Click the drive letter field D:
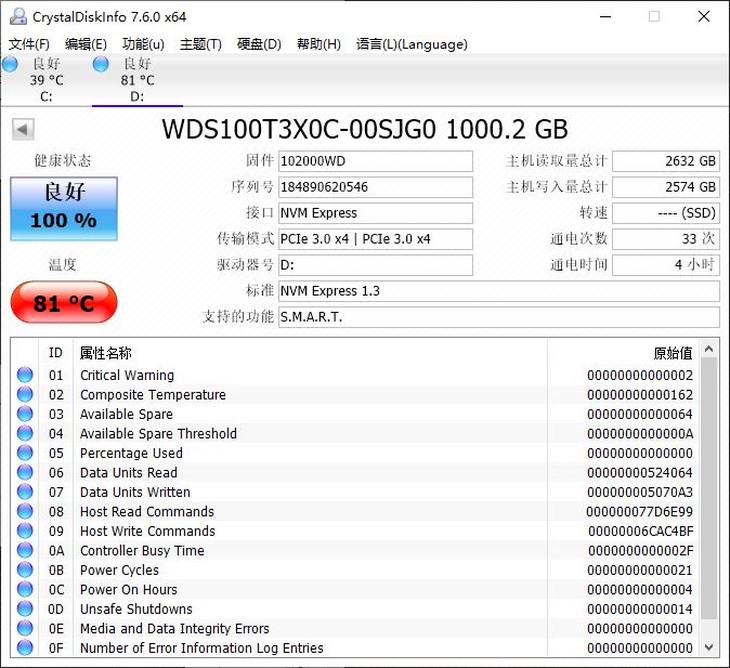 click(x=375, y=265)
